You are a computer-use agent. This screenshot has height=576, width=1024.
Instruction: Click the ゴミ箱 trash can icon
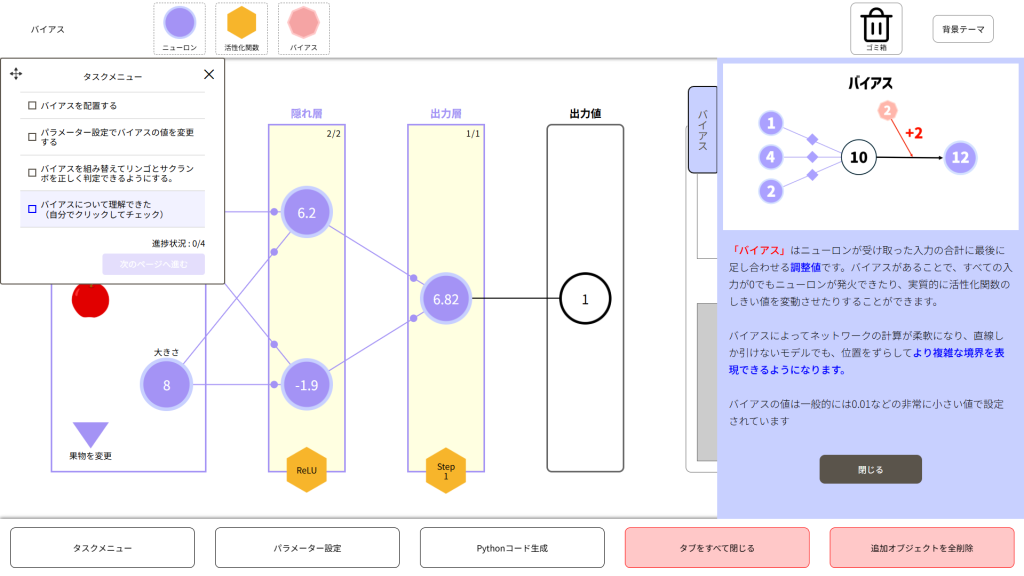[x=876, y=25]
